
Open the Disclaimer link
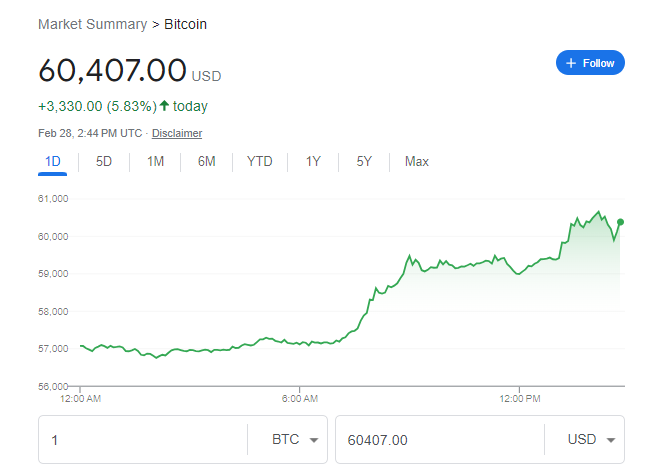[177, 133]
